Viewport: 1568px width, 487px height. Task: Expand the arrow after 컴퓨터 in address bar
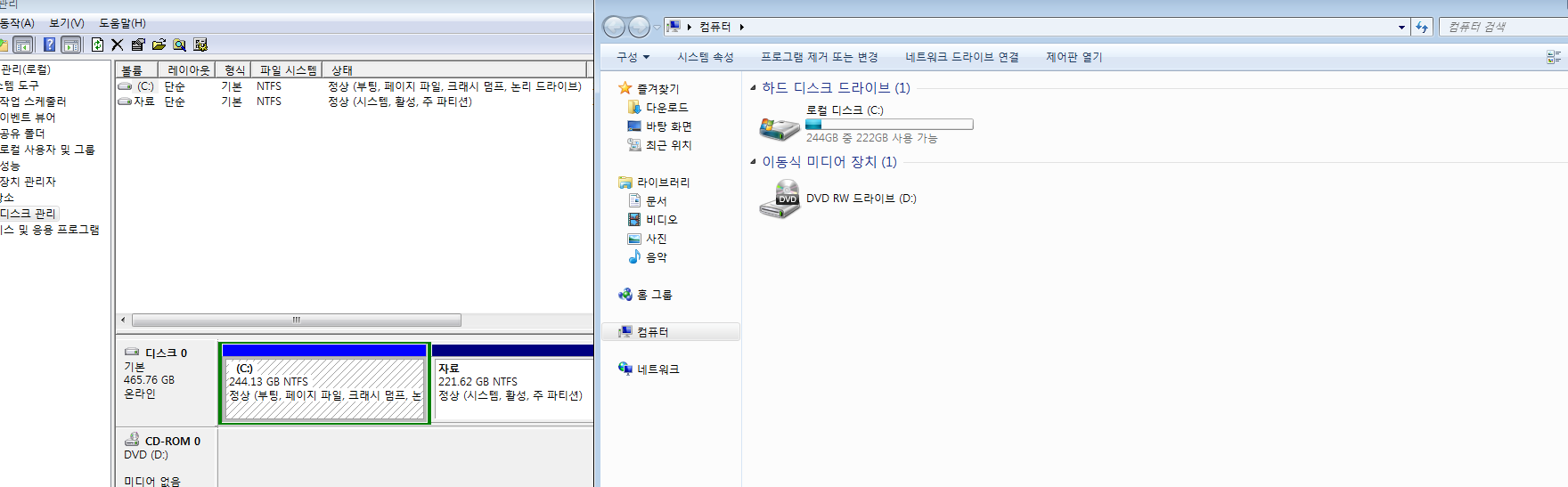pyautogui.click(x=741, y=27)
